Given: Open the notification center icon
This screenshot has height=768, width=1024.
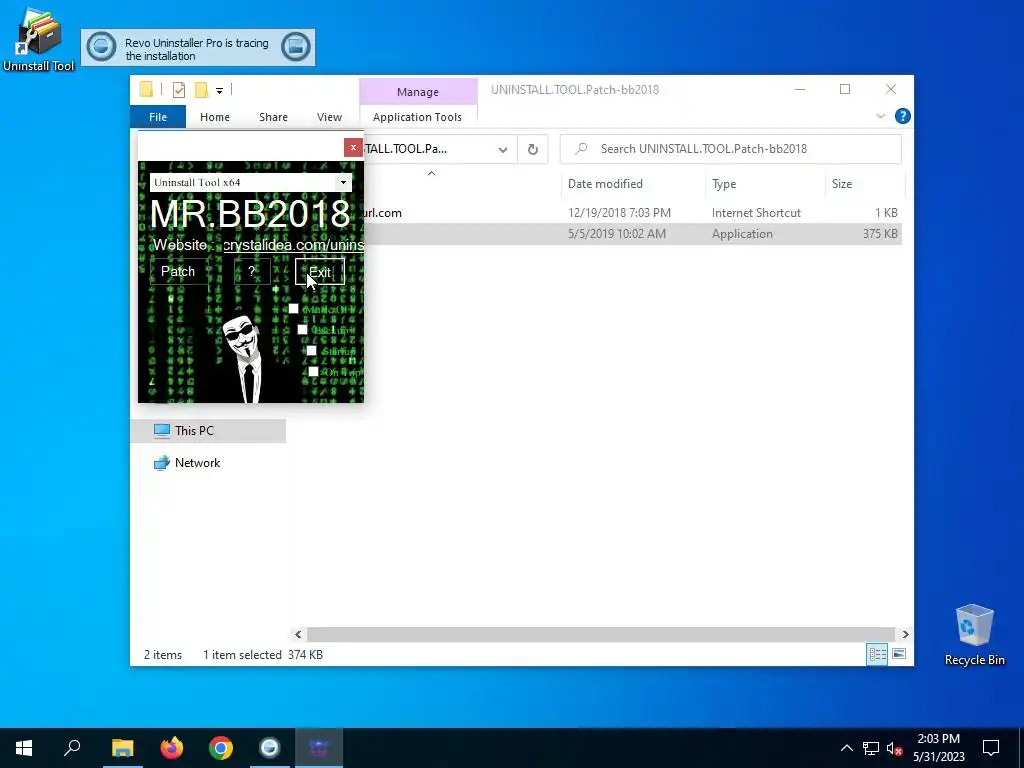Looking at the screenshot, I should (991, 748).
